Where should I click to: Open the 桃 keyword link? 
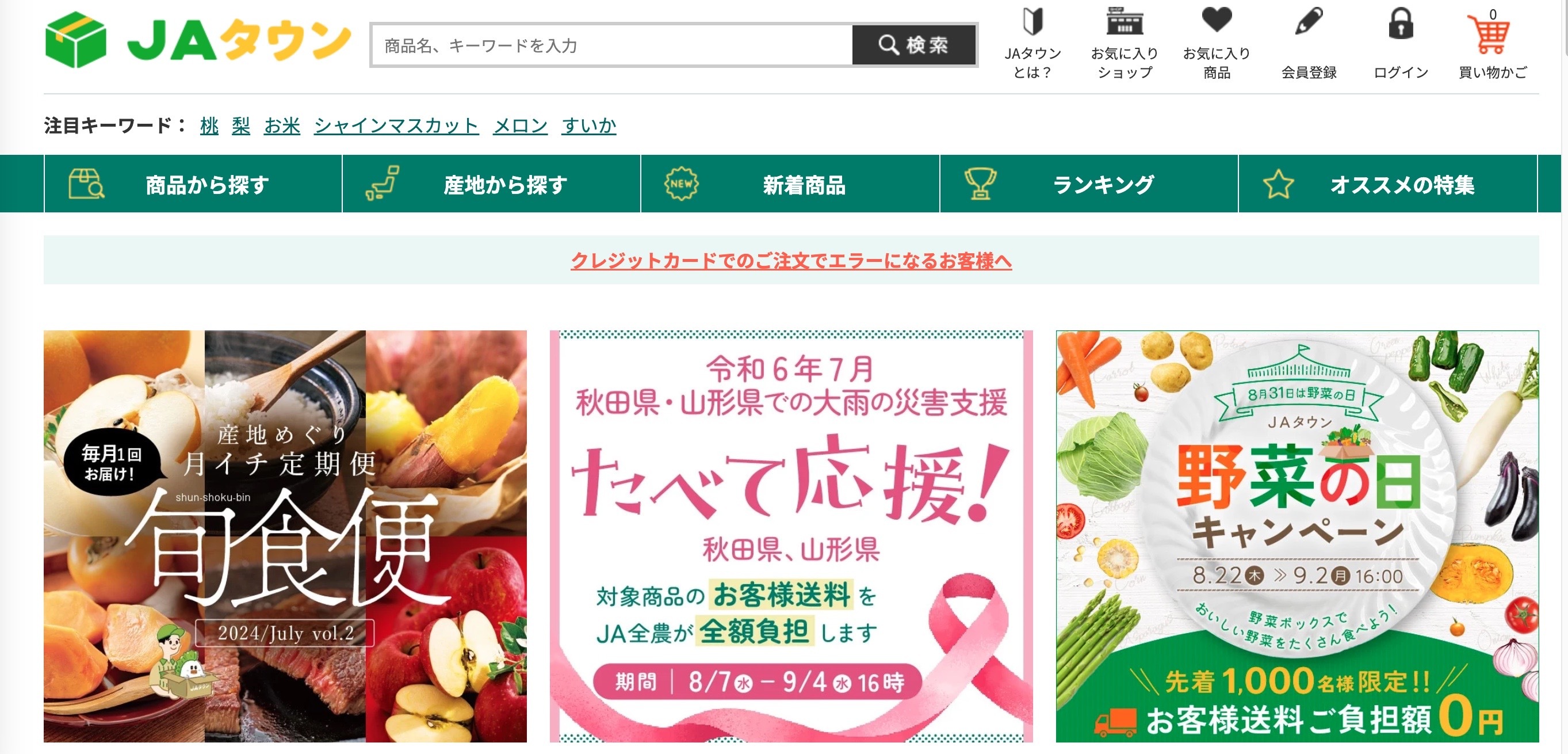click(209, 125)
